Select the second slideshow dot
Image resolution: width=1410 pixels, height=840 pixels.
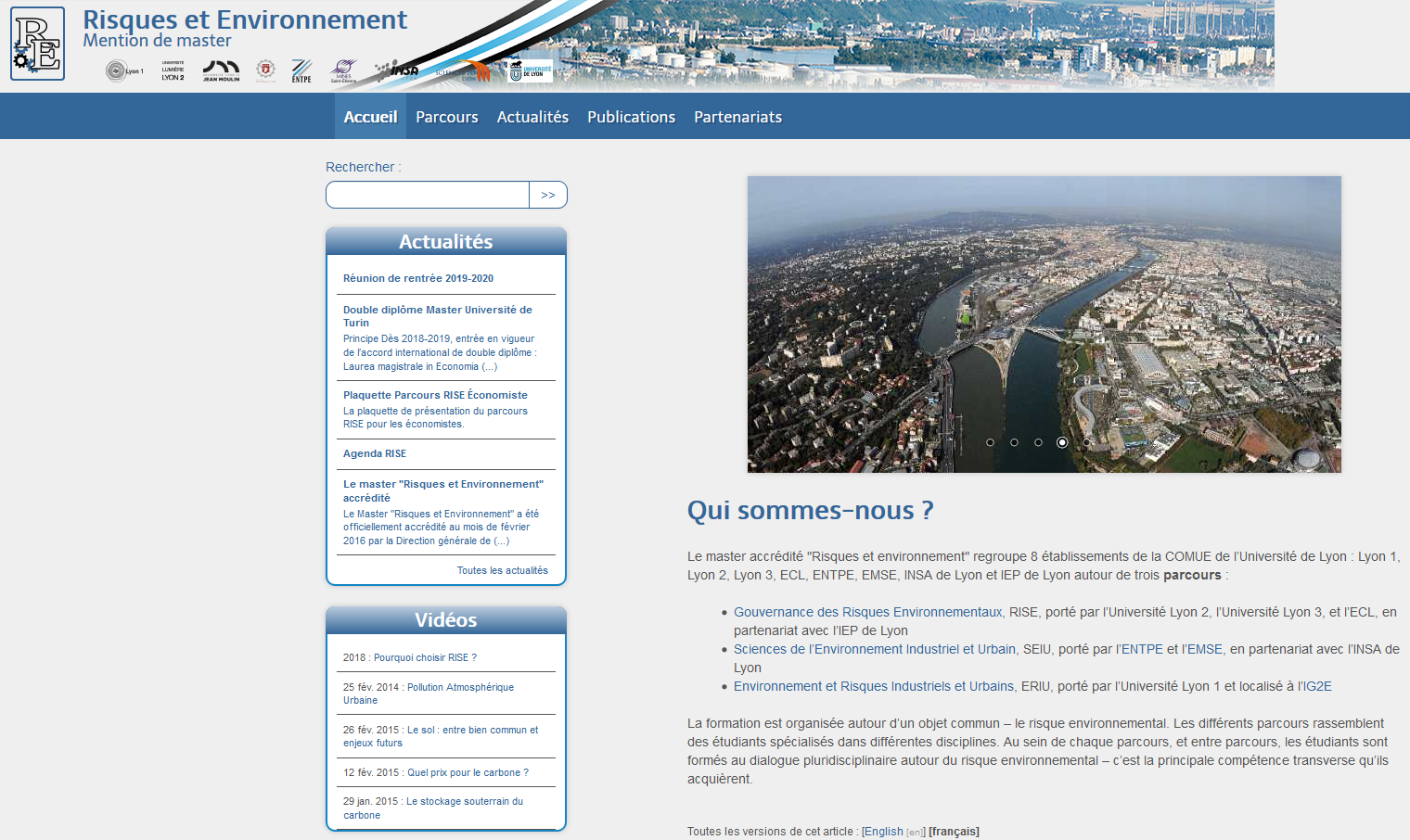tap(1014, 442)
